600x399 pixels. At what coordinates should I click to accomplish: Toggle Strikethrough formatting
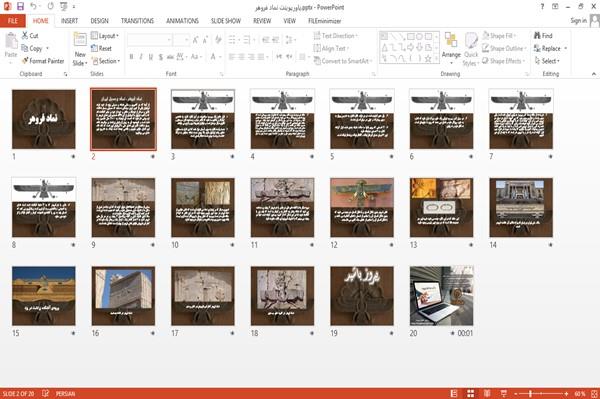pyautogui.click(x=170, y=57)
